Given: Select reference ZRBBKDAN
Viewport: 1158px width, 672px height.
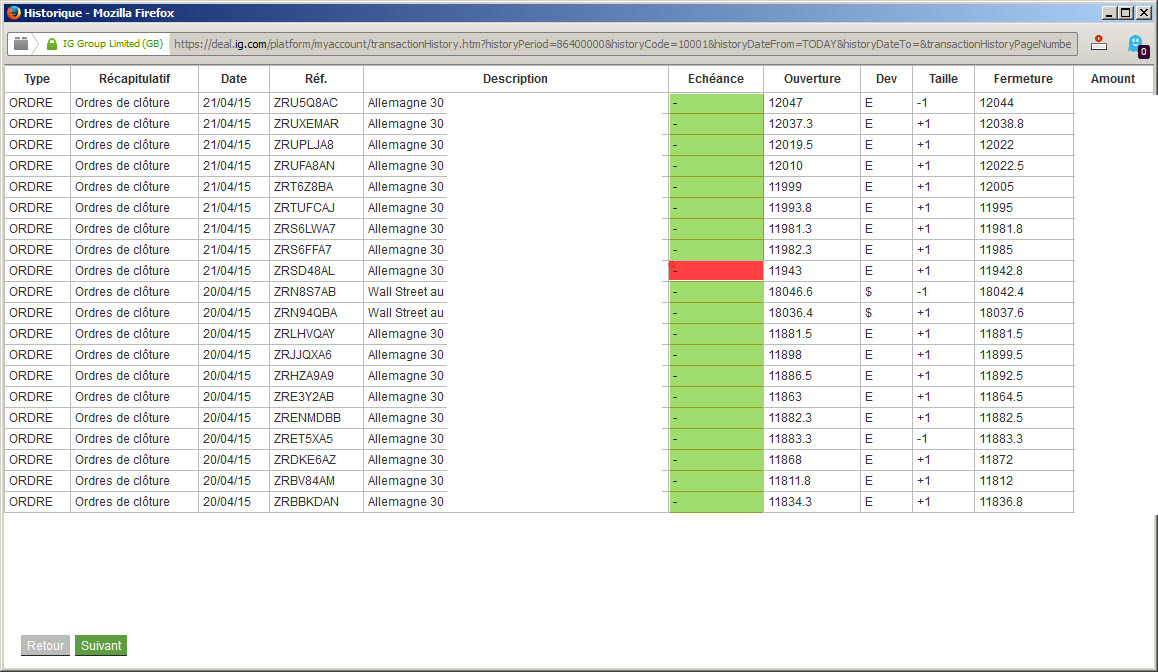Looking at the screenshot, I should (x=306, y=502).
